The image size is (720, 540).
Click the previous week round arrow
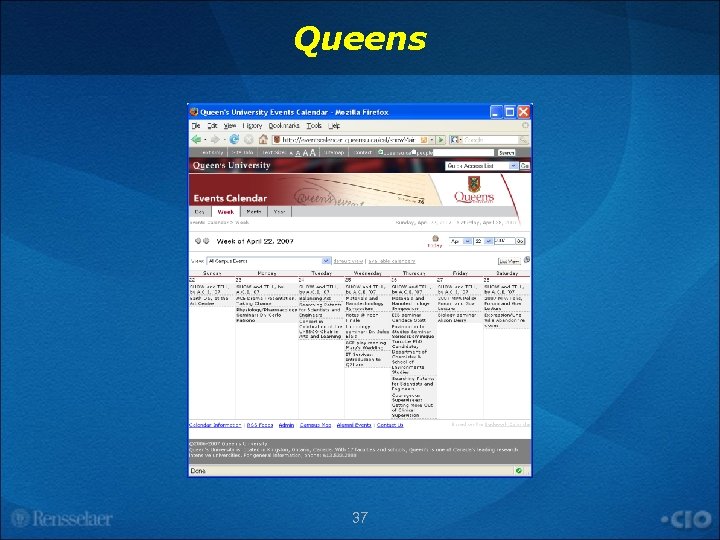tap(198, 241)
